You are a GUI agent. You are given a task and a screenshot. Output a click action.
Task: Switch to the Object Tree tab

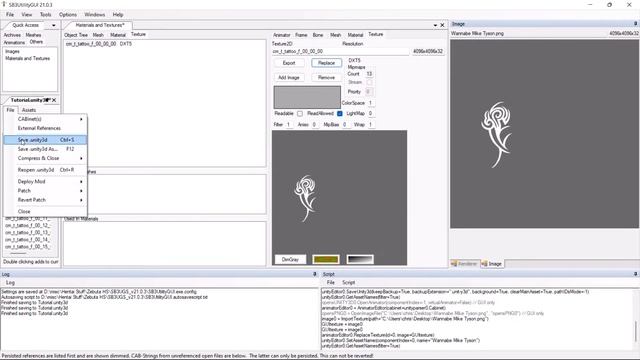click(76, 35)
